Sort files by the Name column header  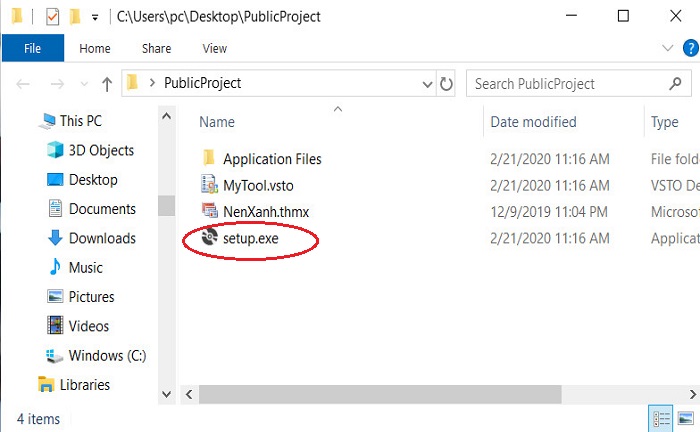click(217, 122)
